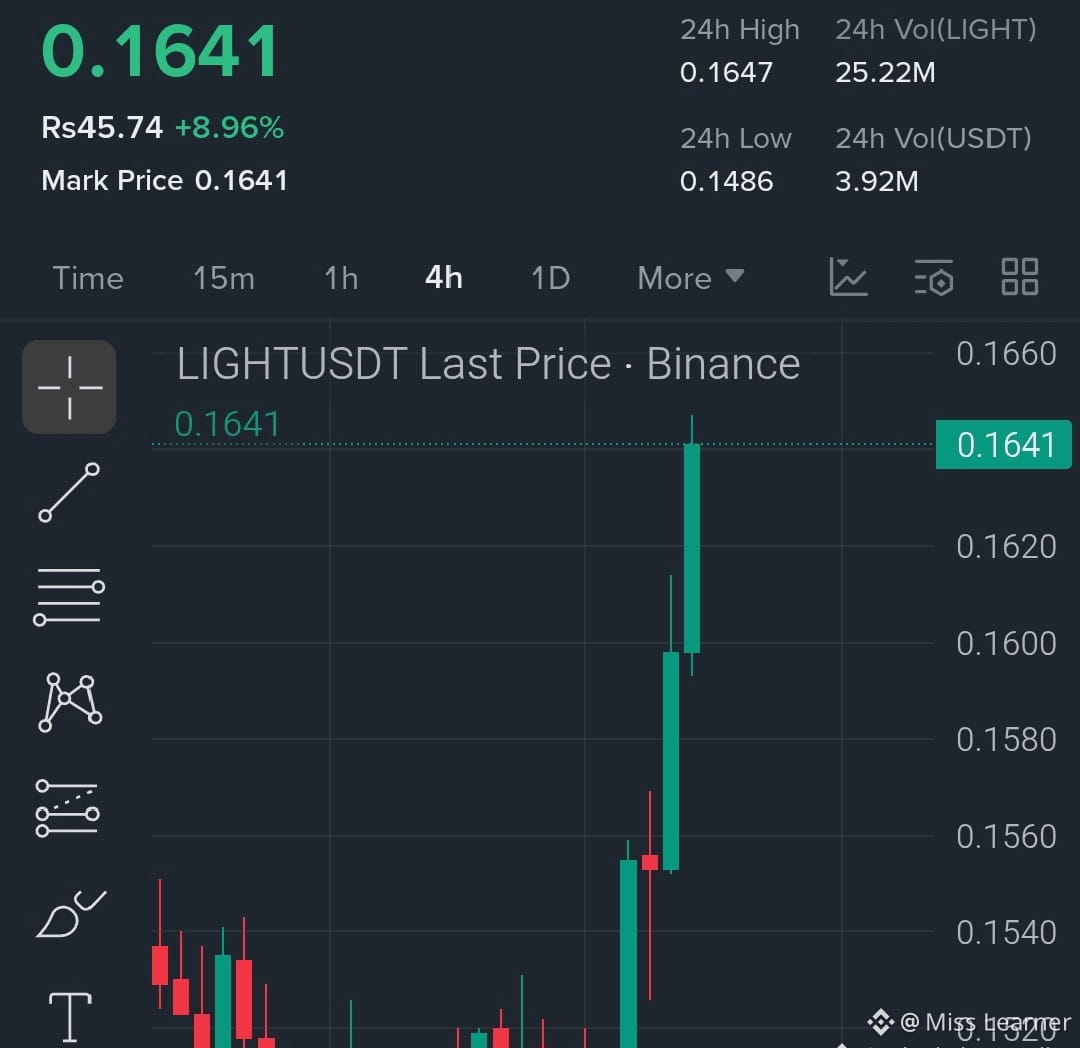Click the Mark Price 0.1641 text
This screenshot has width=1080, height=1048.
point(165,180)
